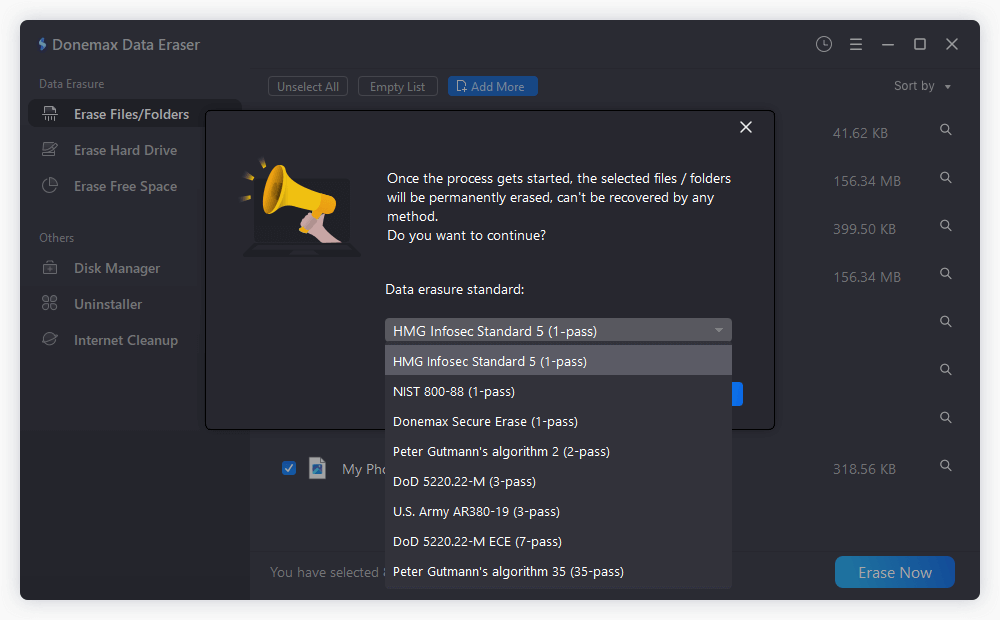This screenshot has width=1000, height=620.
Task: Open the Erase Free Space section
Action: click(x=125, y=186)
